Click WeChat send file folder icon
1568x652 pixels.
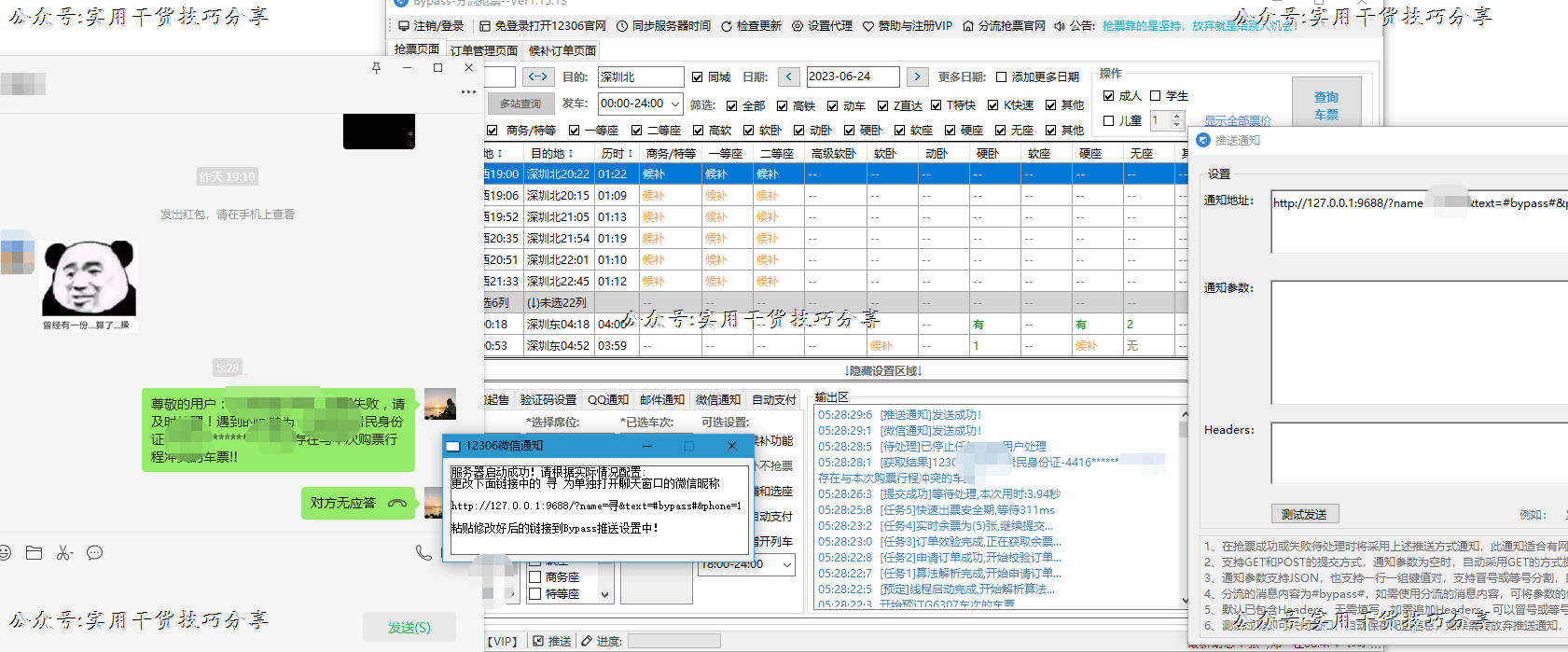35,553
